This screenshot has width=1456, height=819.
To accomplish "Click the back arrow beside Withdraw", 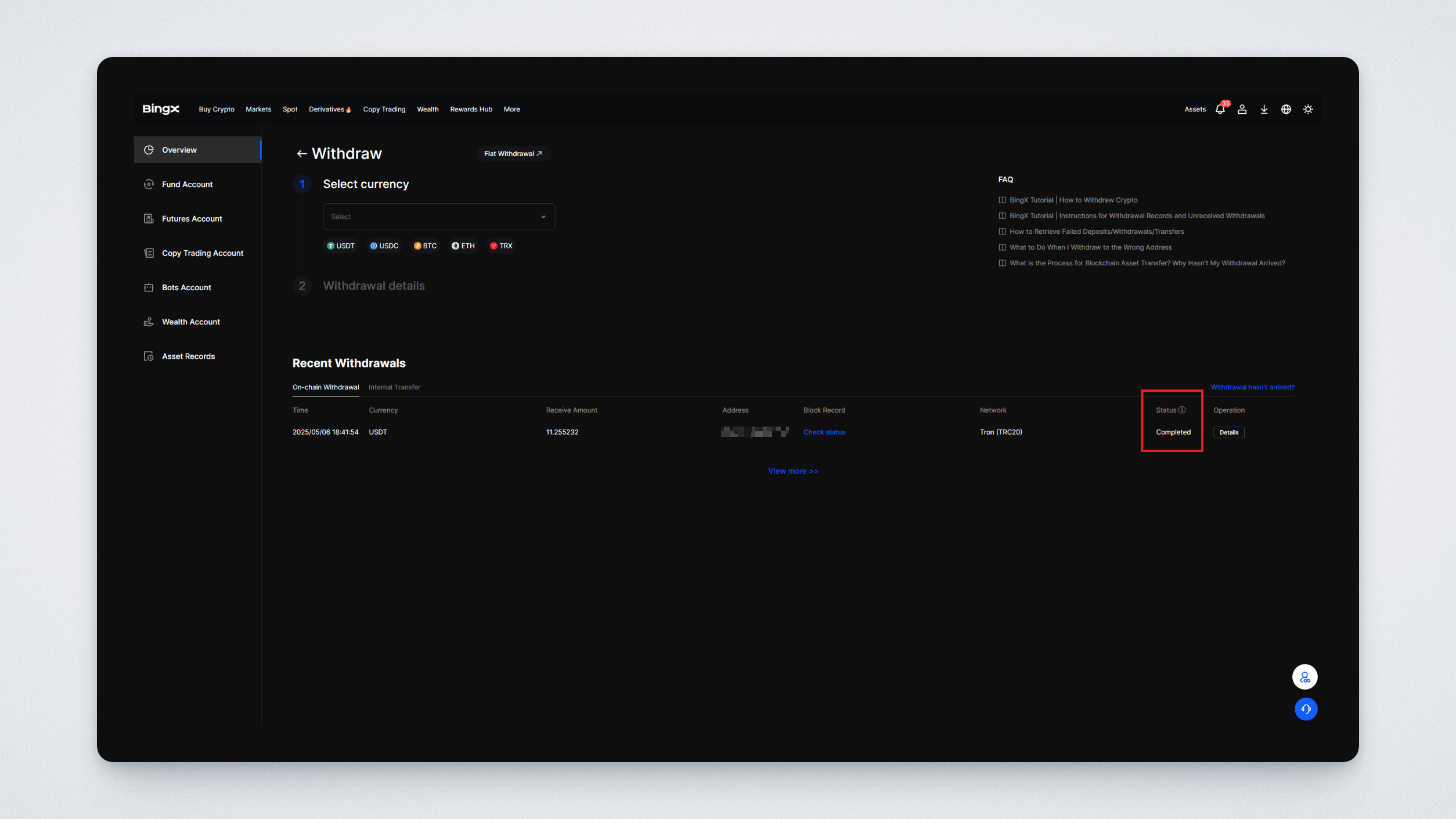I will tap(301, 154).
